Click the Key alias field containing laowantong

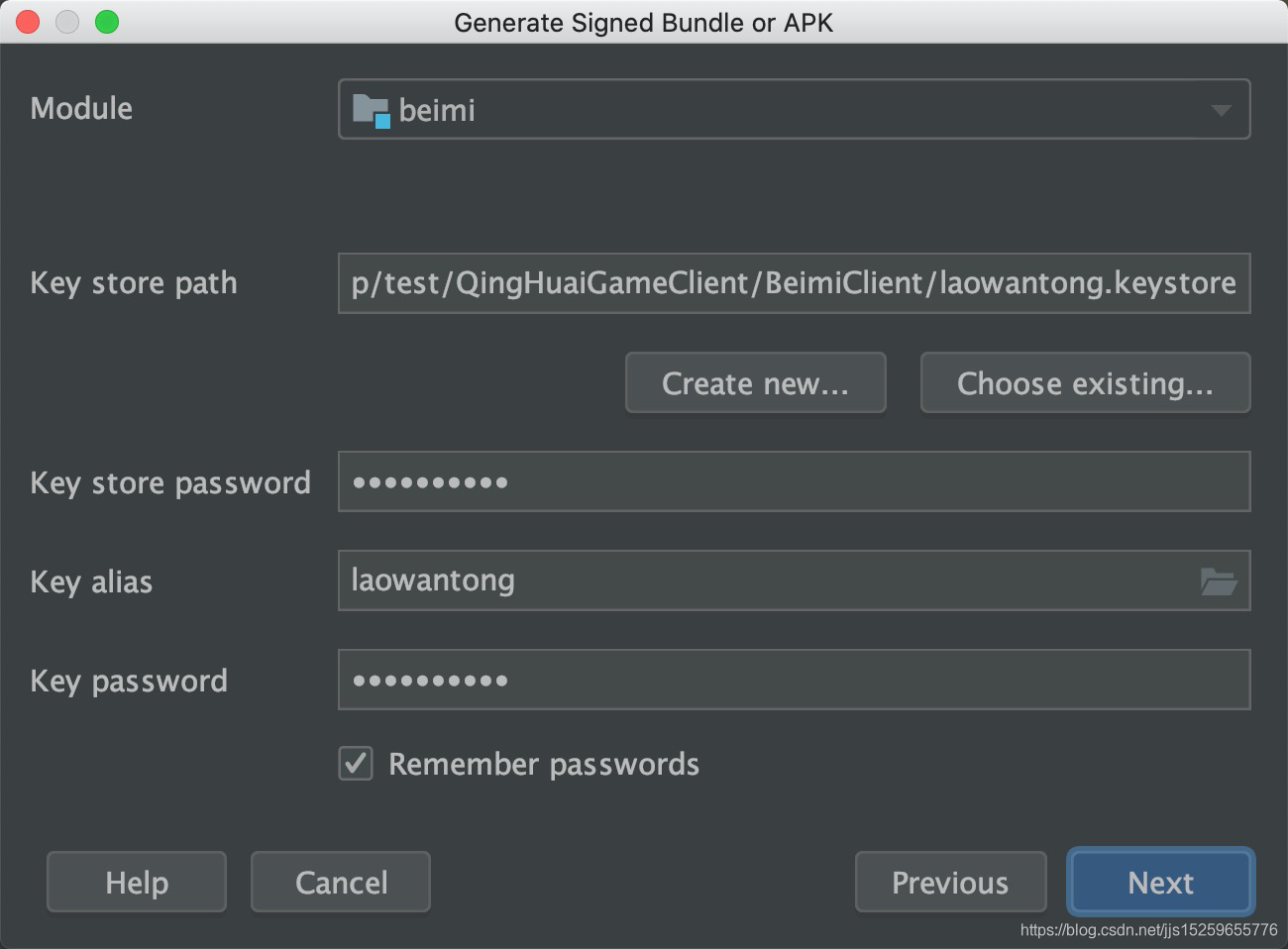794,580
